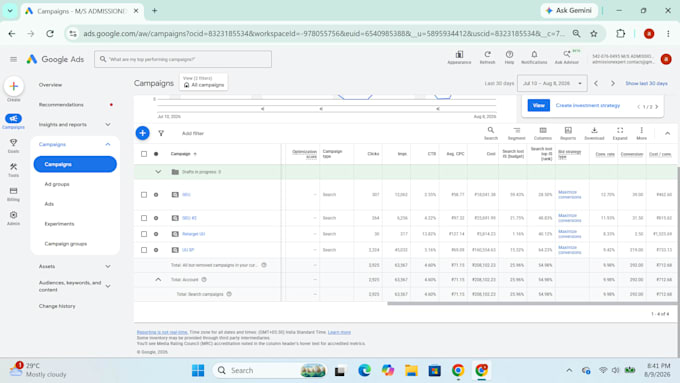680x383 pixels.
Task: Click the round Create plus button in sidebar
Action: point(13,86)
